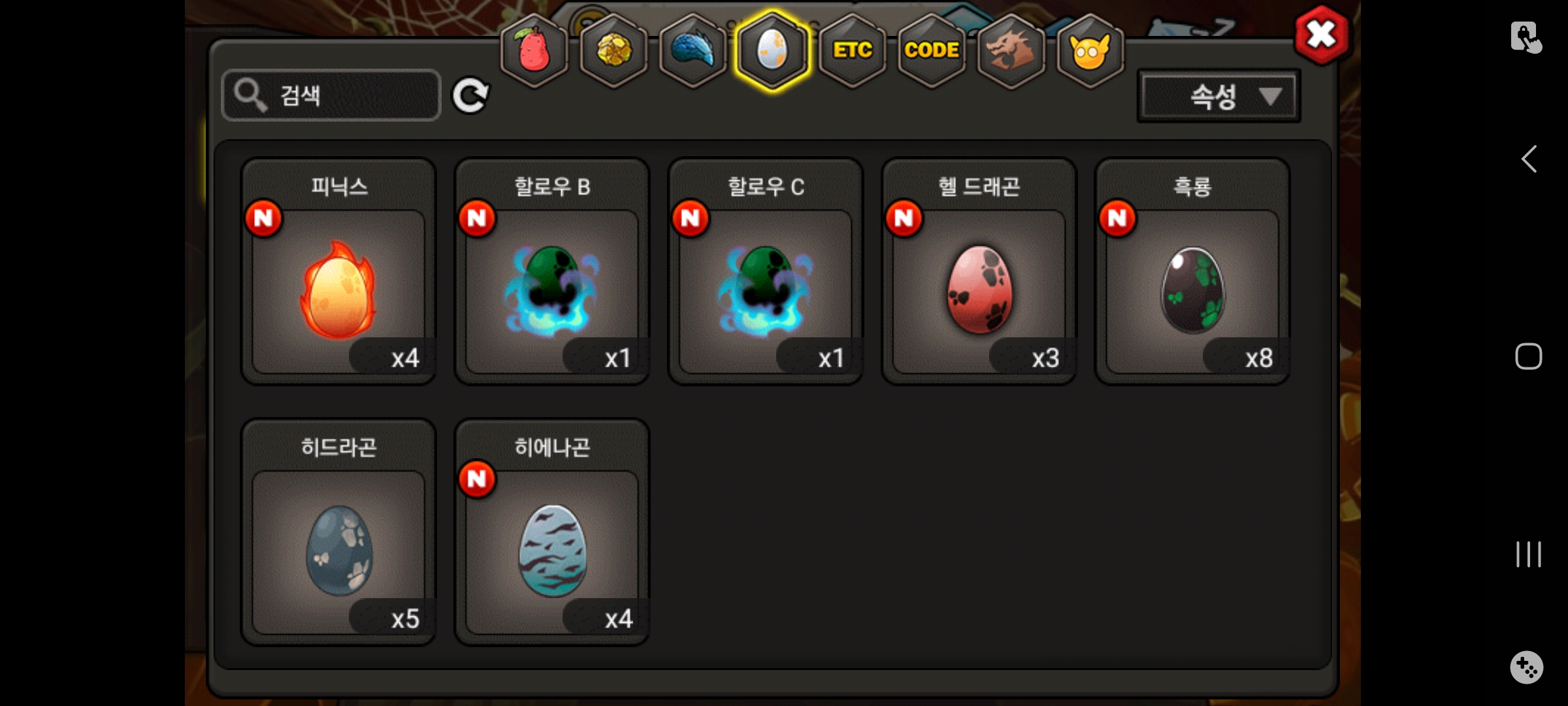Choose the 히드라곤 gray egg item
1568x706 pixels.
point(338,533)
